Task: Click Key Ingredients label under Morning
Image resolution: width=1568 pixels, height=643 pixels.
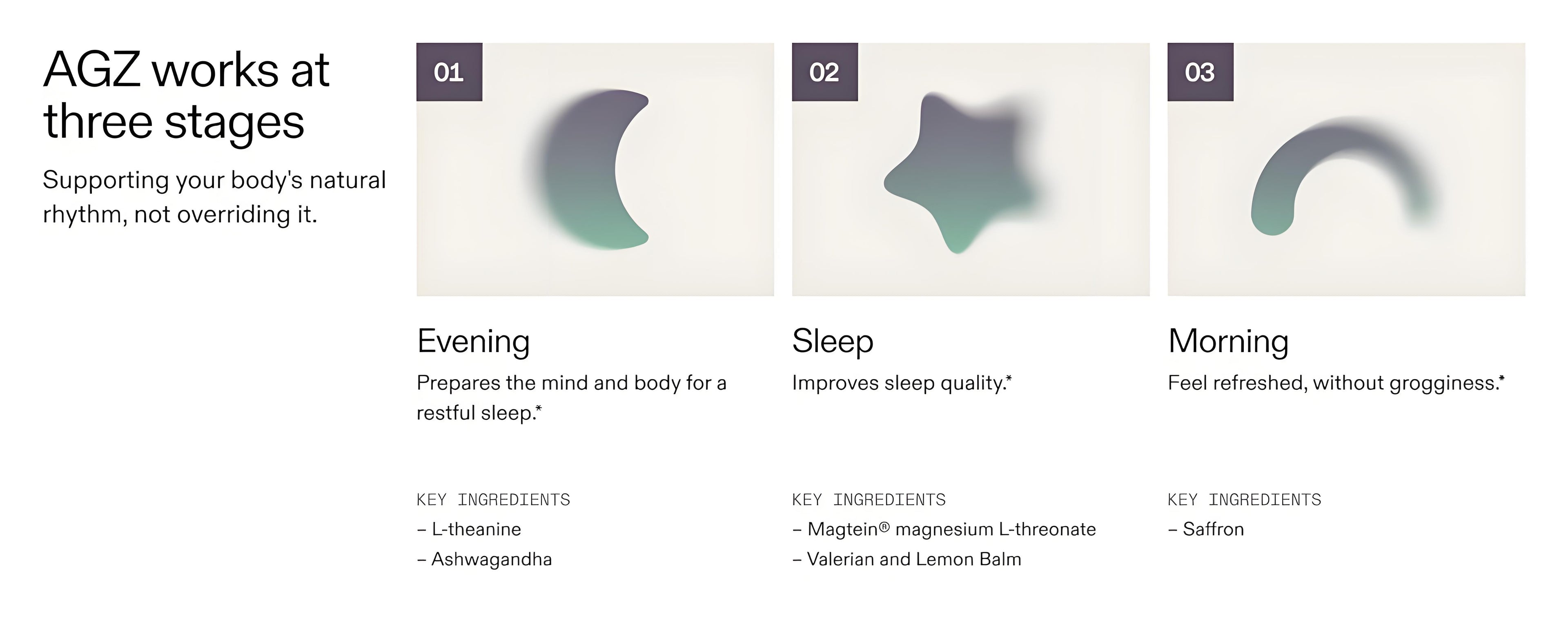Action: pos(1244,500)
